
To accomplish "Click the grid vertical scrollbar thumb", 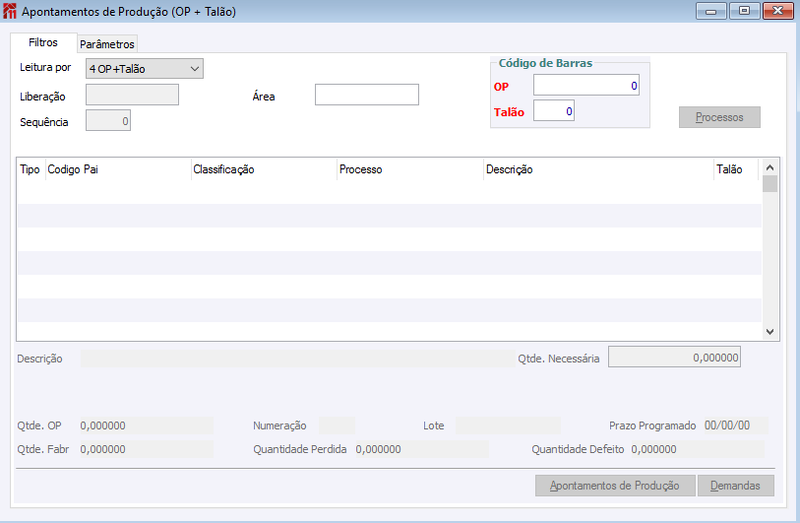I will 770,184.
